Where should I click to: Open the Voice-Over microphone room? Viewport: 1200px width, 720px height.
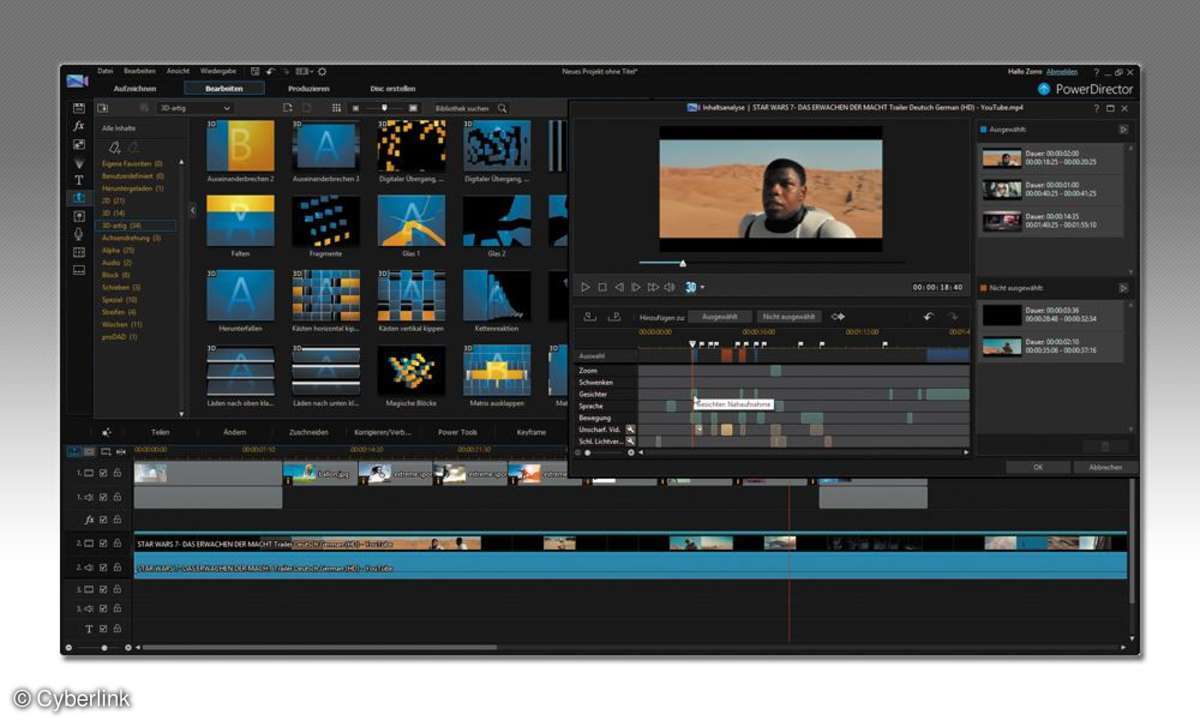click(79, 233)
